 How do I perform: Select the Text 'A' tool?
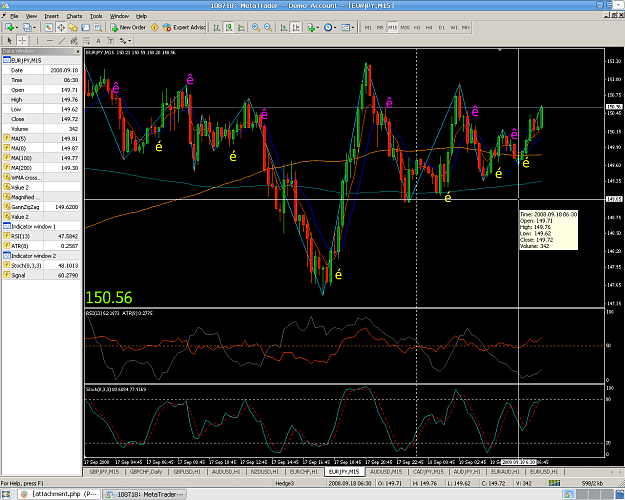[x=98, y=40]
